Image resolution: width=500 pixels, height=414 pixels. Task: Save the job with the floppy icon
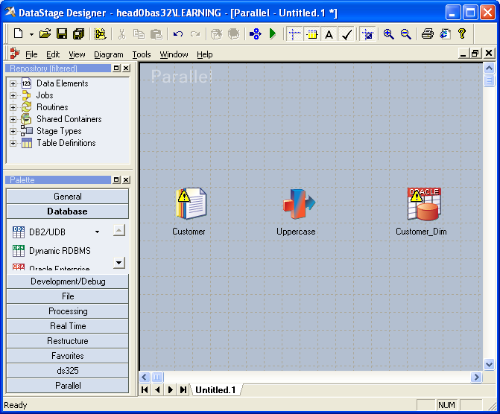tap(62, 34)
